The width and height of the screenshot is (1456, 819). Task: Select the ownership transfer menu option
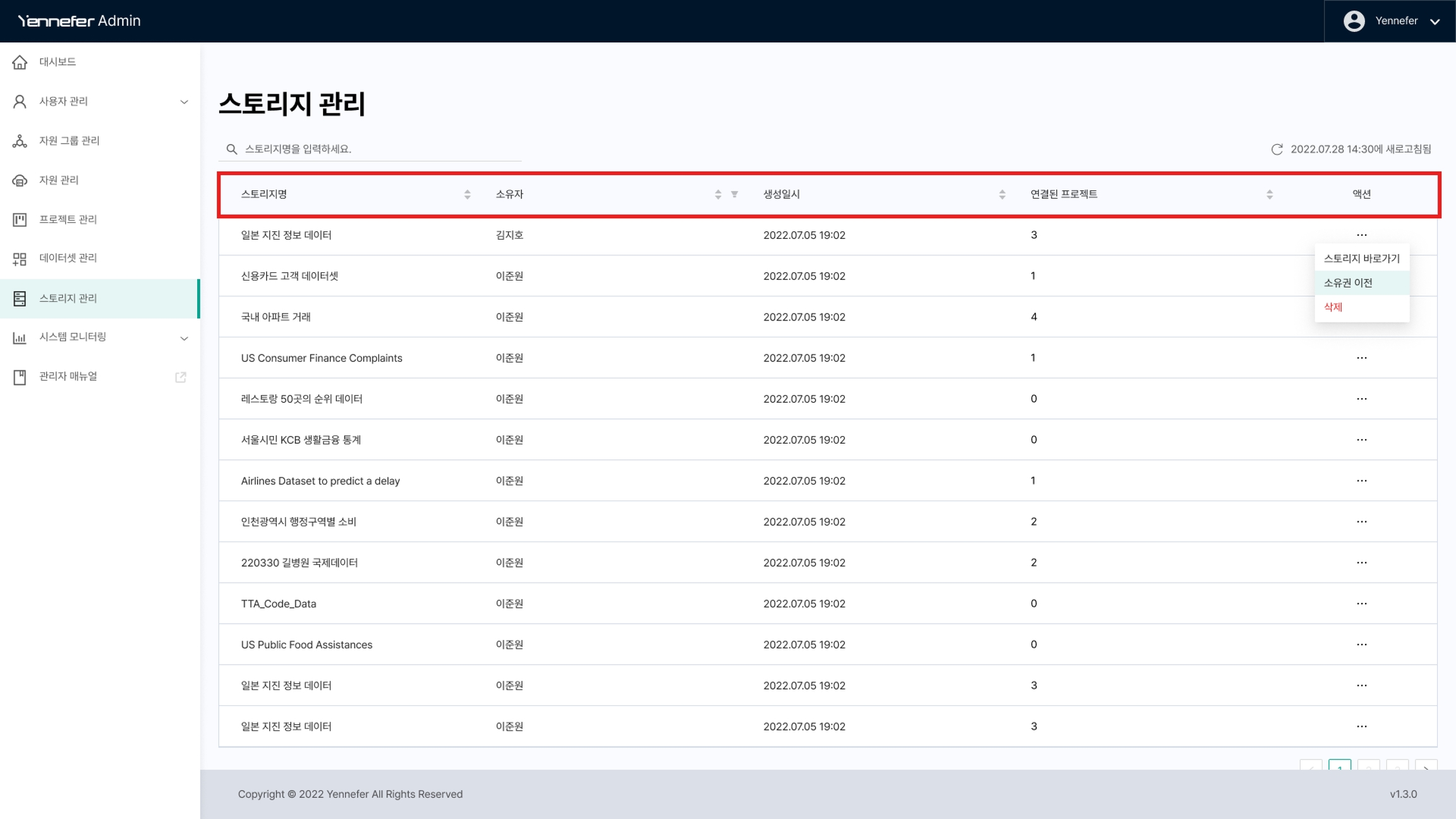[1348, 282]
